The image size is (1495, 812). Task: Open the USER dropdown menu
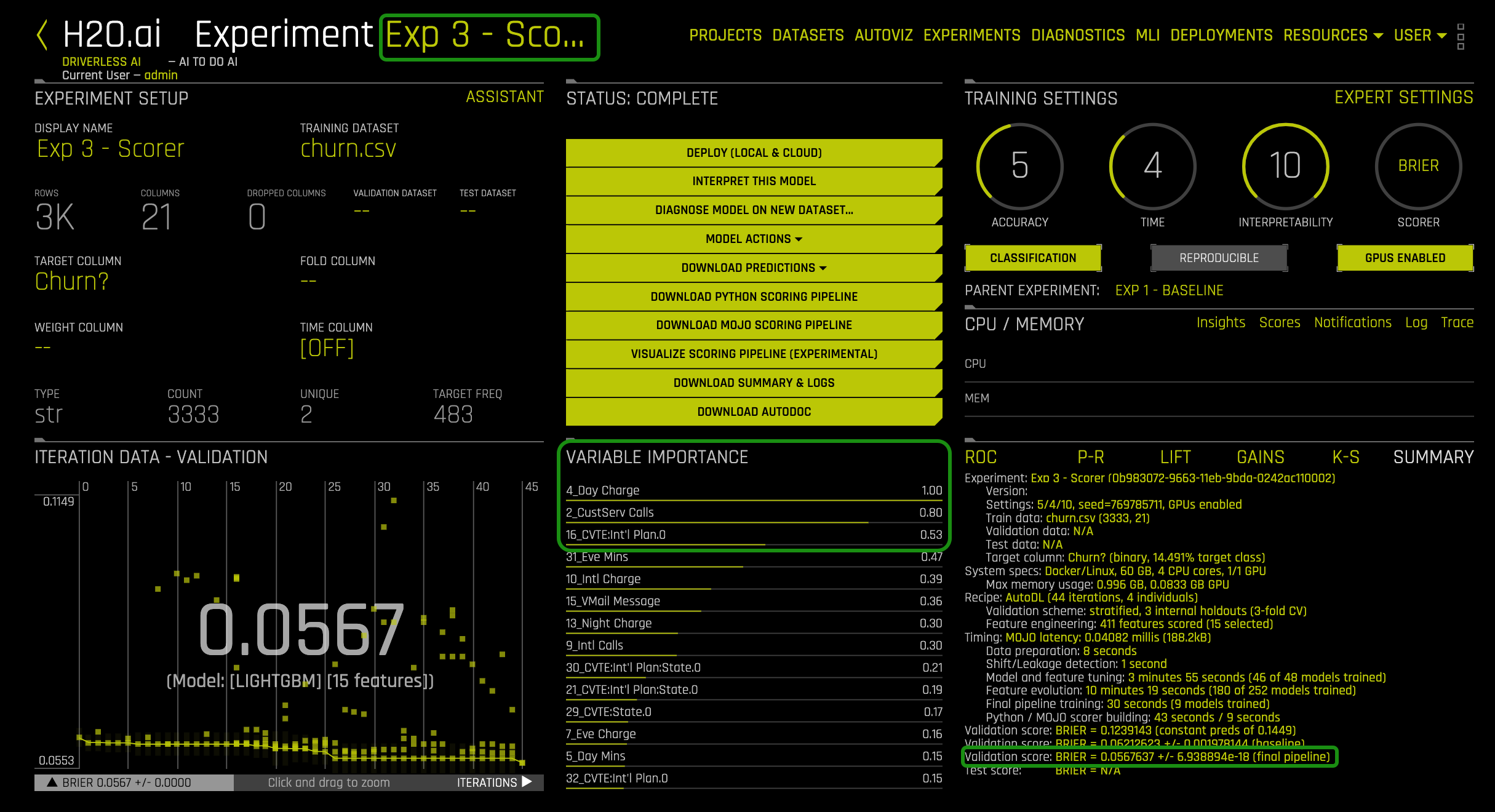(1420, 35)
